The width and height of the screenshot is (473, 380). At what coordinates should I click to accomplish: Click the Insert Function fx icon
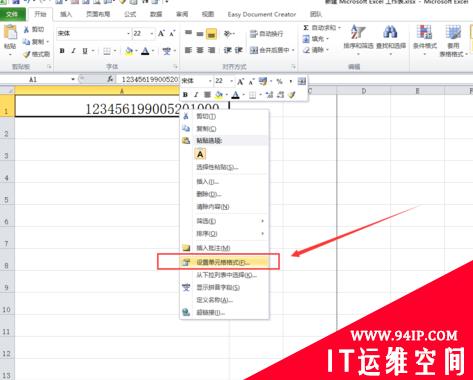click(x=110, y=79)
